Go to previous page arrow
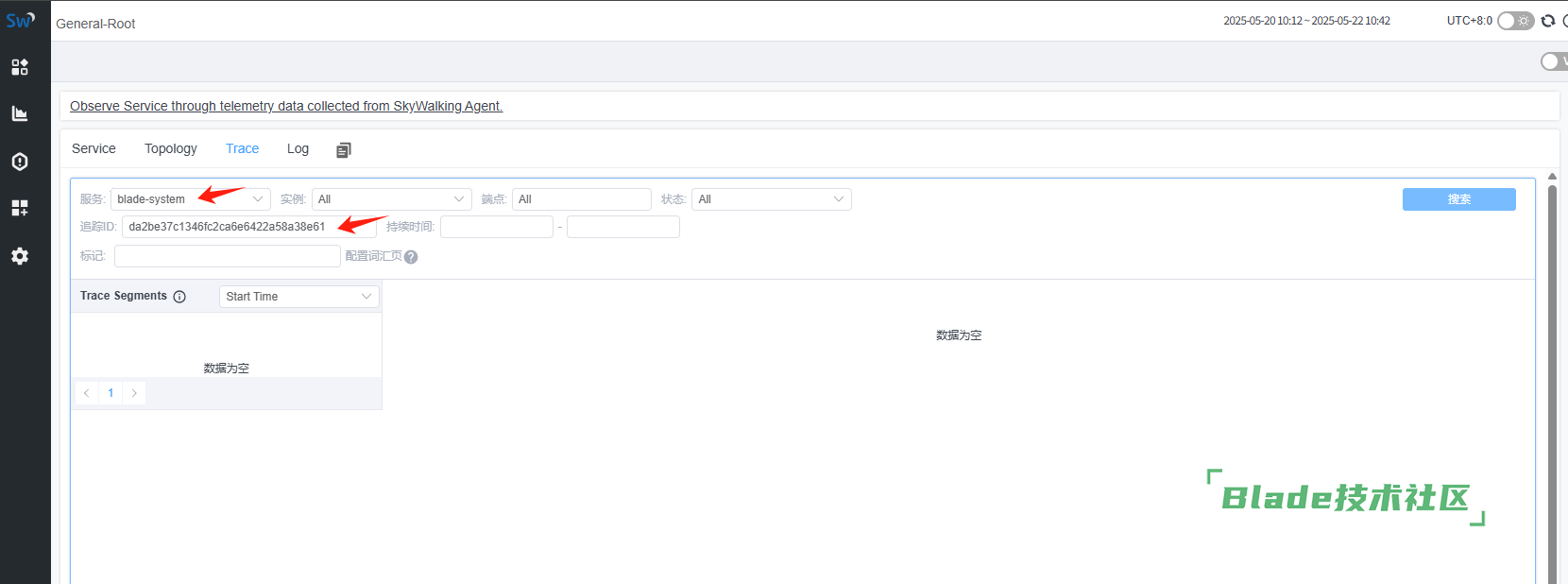The height and width of the screenshot is (584, 1568). (87, 393)
